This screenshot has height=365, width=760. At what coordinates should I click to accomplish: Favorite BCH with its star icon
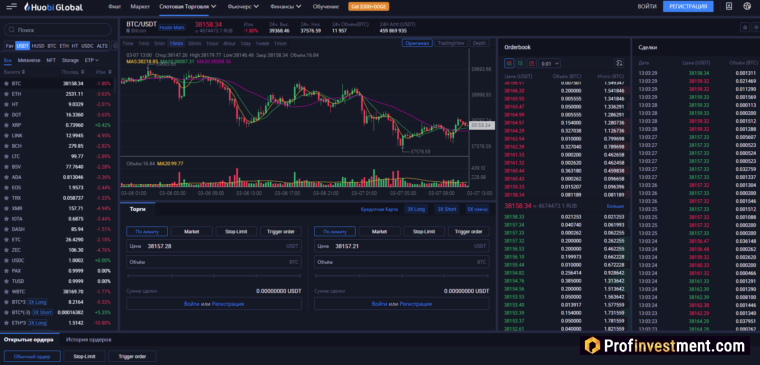6,146
